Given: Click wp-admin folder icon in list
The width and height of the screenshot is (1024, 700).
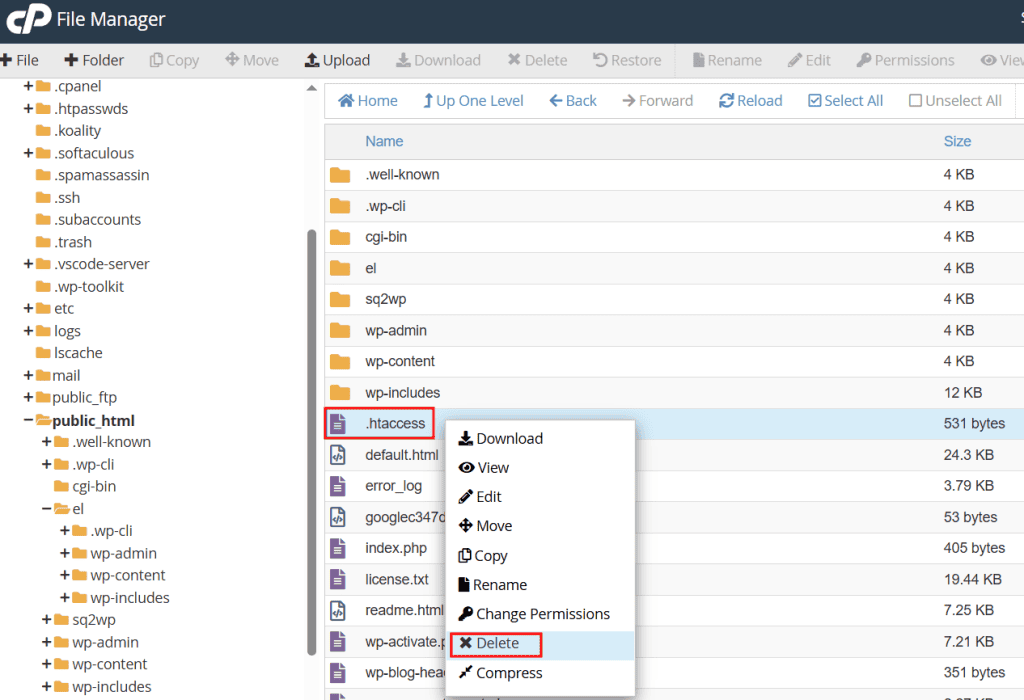Looking at the screenshot, I should point(340,330).
